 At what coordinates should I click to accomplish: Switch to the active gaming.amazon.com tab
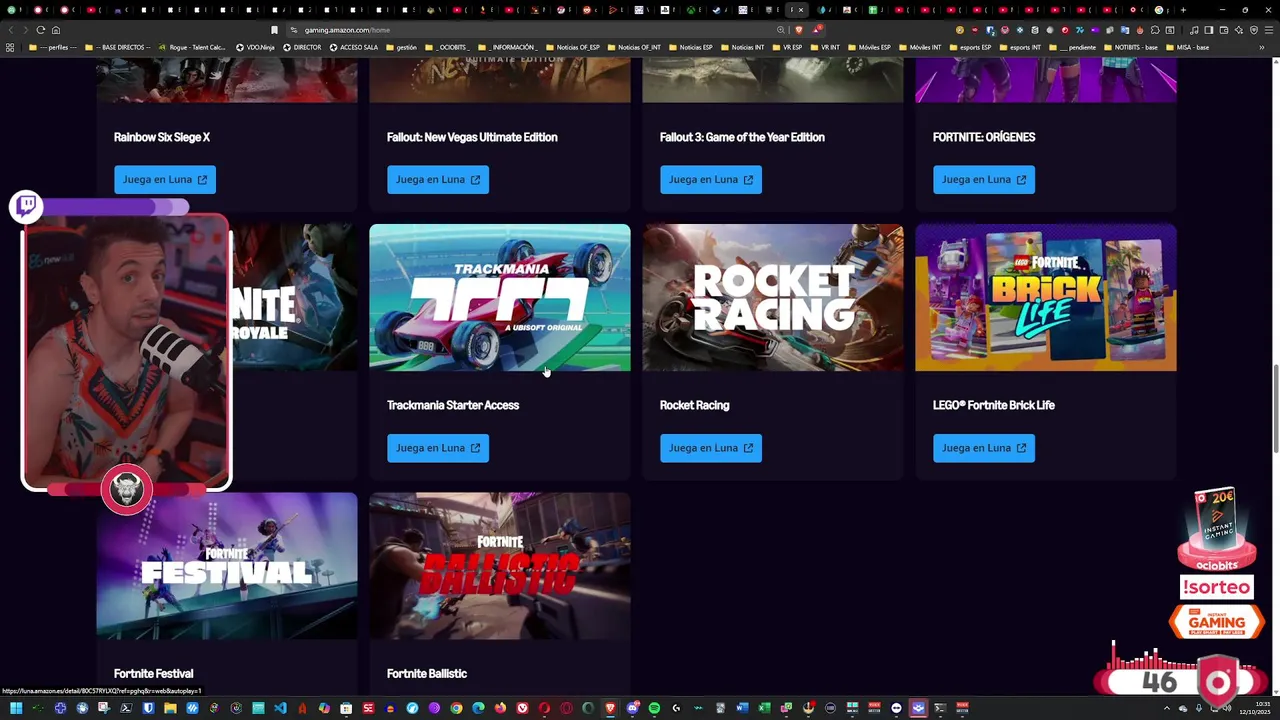796,10
